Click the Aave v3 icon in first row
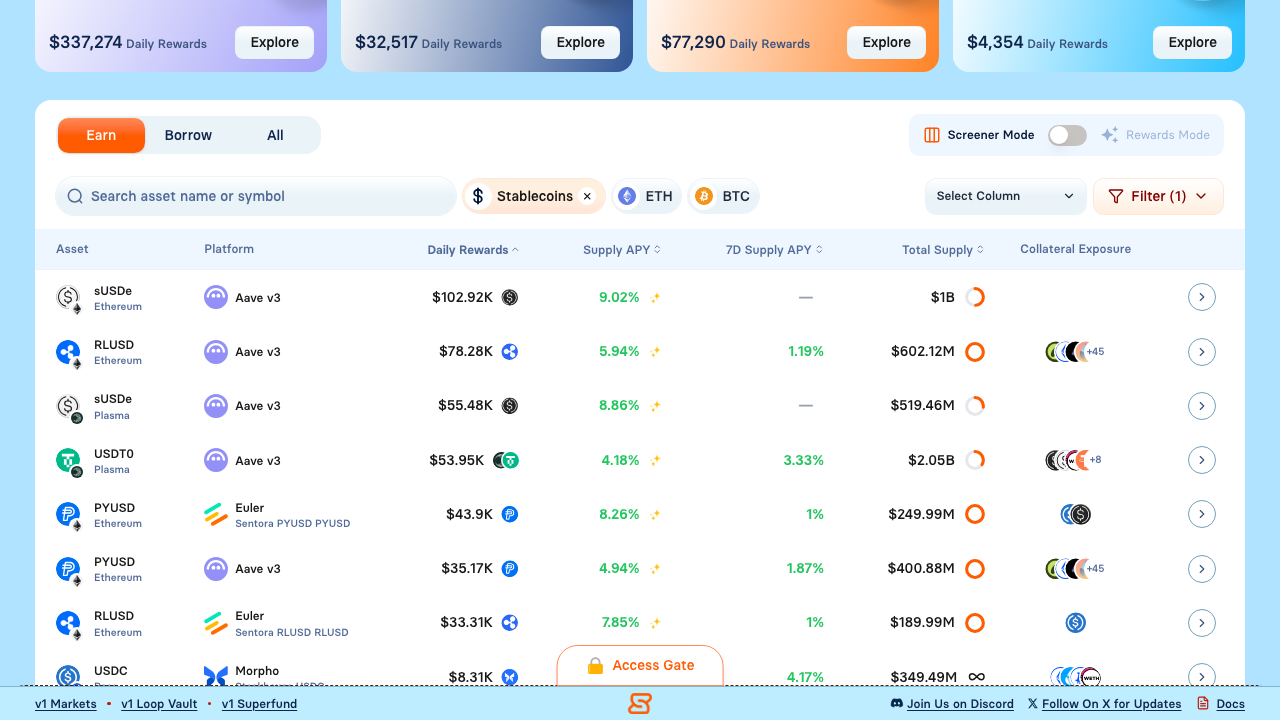The width and height of the screenshot is (1280, 720). (x=216, y=297)
